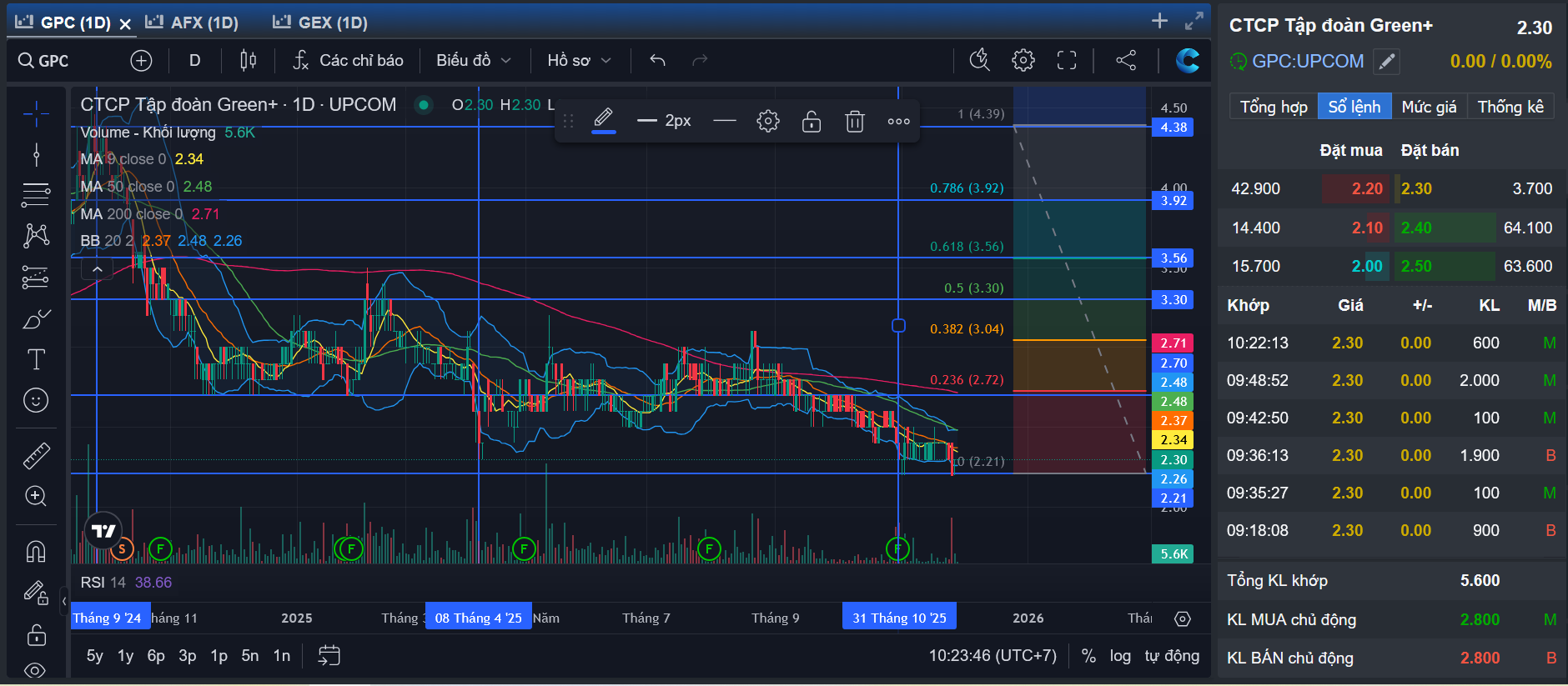Switch to the GEX (1D) tab
This screenshot has width=1568, height=686.
(x=320, y=23)
